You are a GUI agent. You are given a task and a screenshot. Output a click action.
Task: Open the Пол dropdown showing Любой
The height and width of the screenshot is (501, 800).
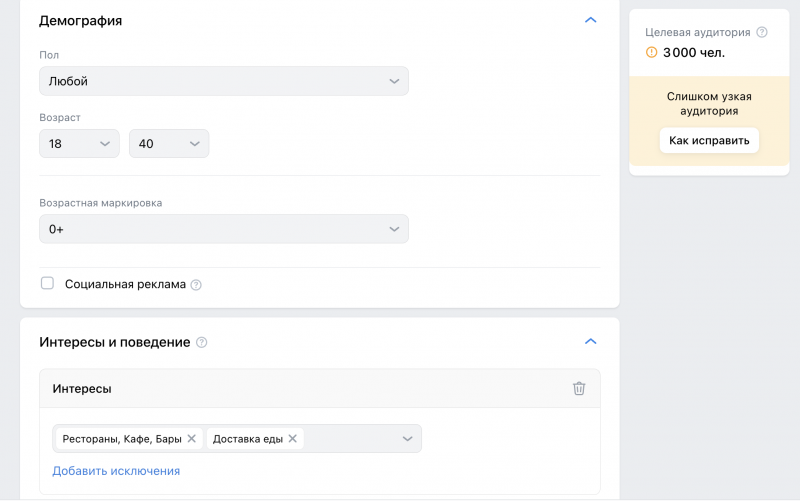tap(224, 81)
